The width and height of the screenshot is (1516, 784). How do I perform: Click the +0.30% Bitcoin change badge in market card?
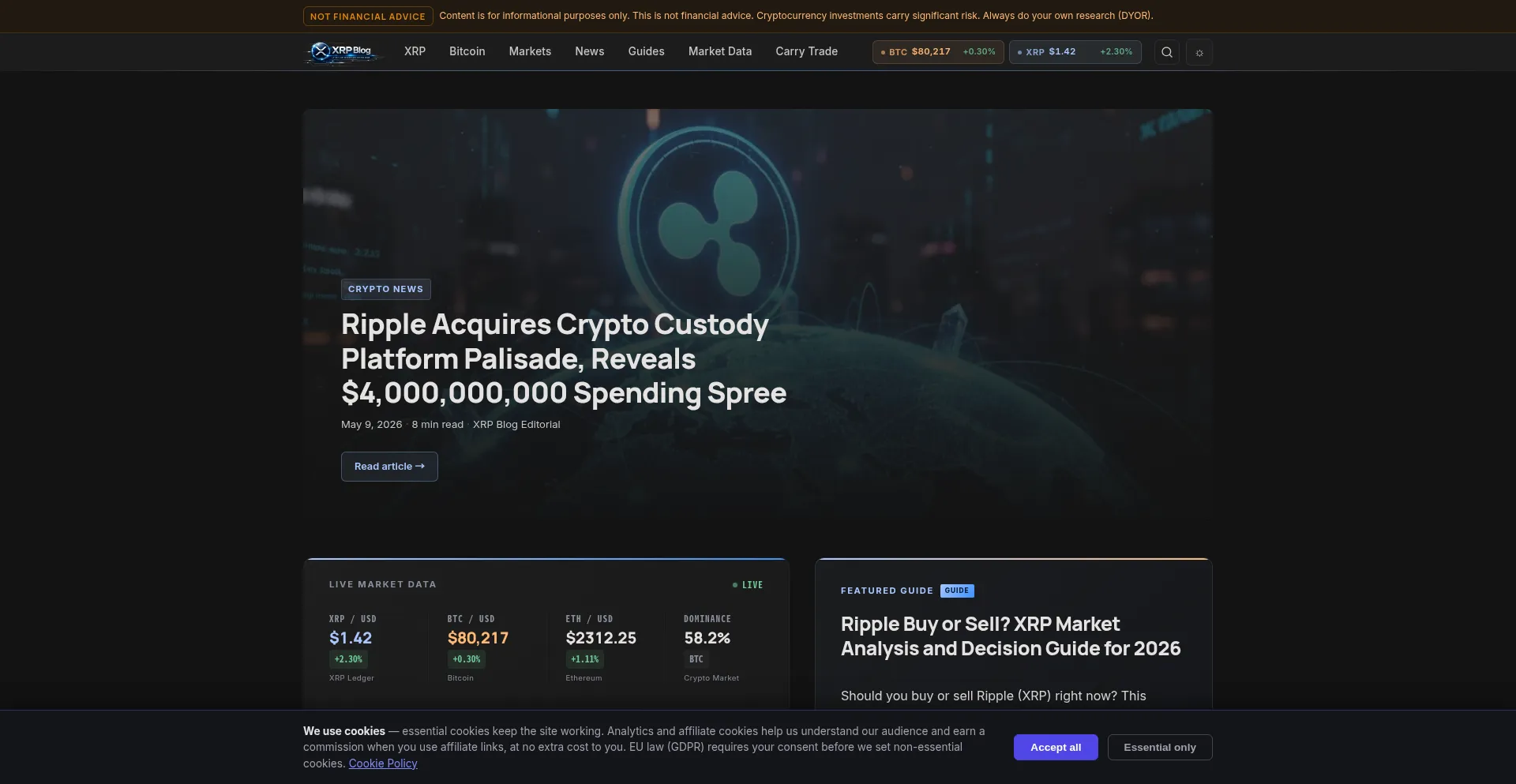pos(467,659)
